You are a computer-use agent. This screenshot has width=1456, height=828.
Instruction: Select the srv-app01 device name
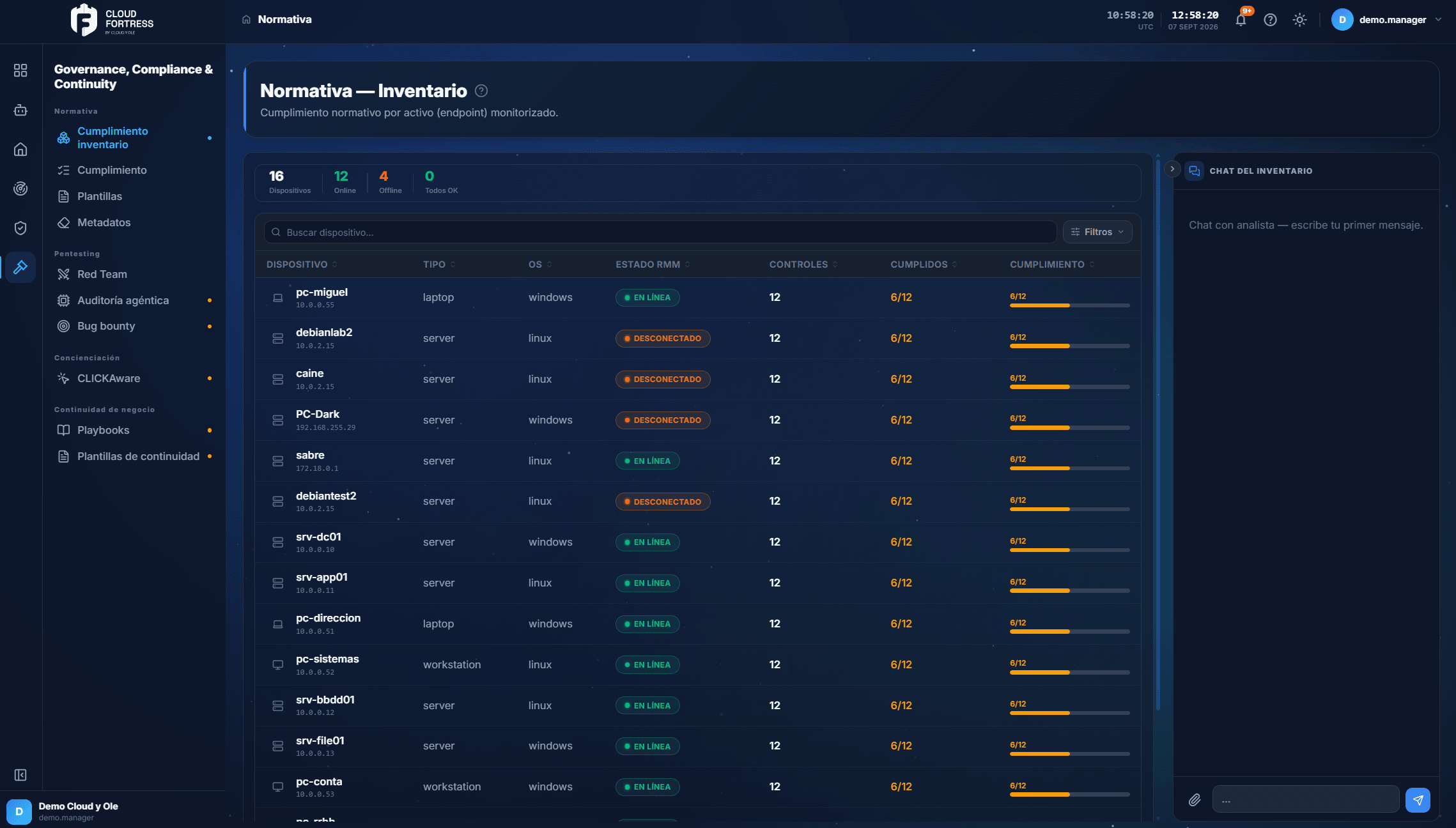click(321, 577)
